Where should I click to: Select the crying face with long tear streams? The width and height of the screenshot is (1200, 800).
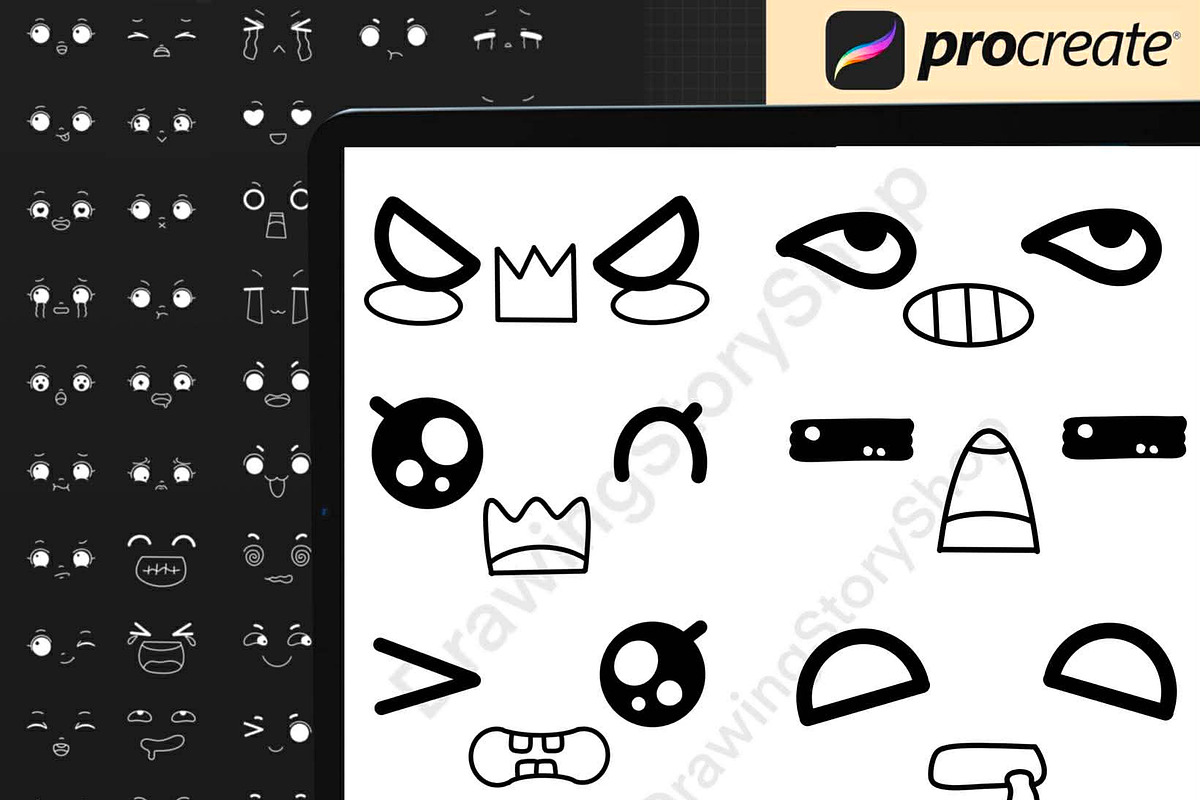[x=276, y=36]
